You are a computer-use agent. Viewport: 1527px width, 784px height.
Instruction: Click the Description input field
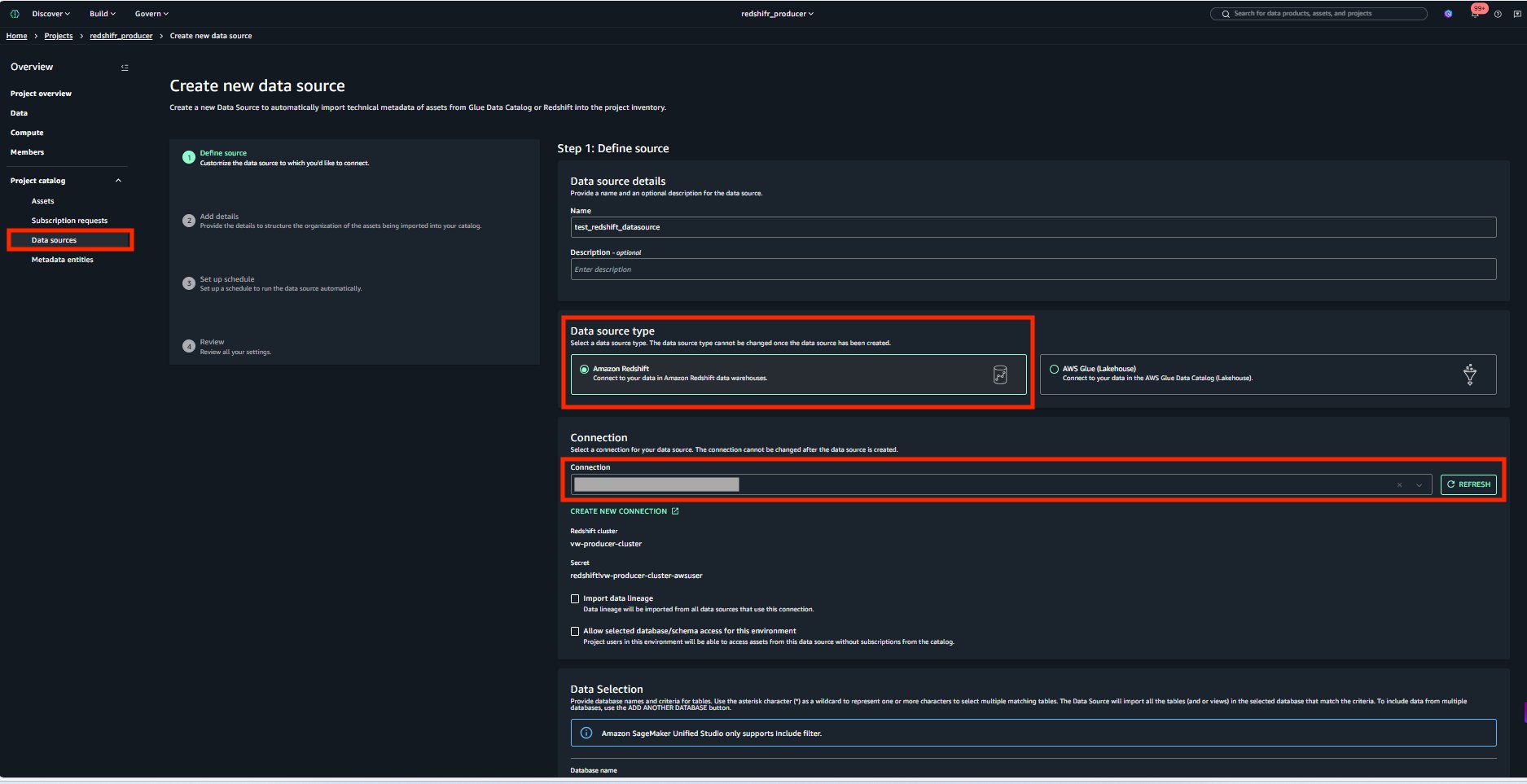1033,269
